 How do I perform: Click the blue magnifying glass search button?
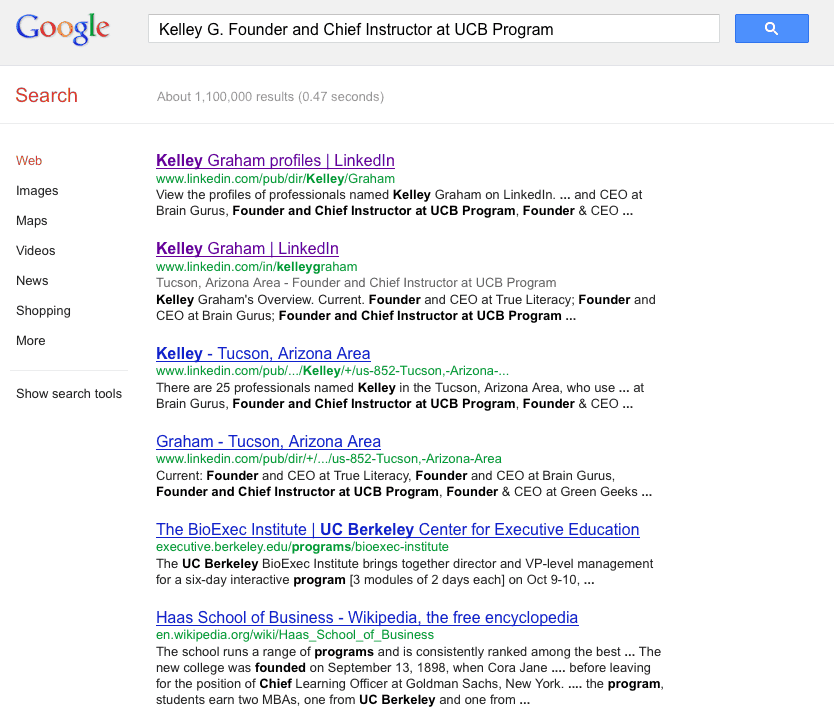pos(771,29)
